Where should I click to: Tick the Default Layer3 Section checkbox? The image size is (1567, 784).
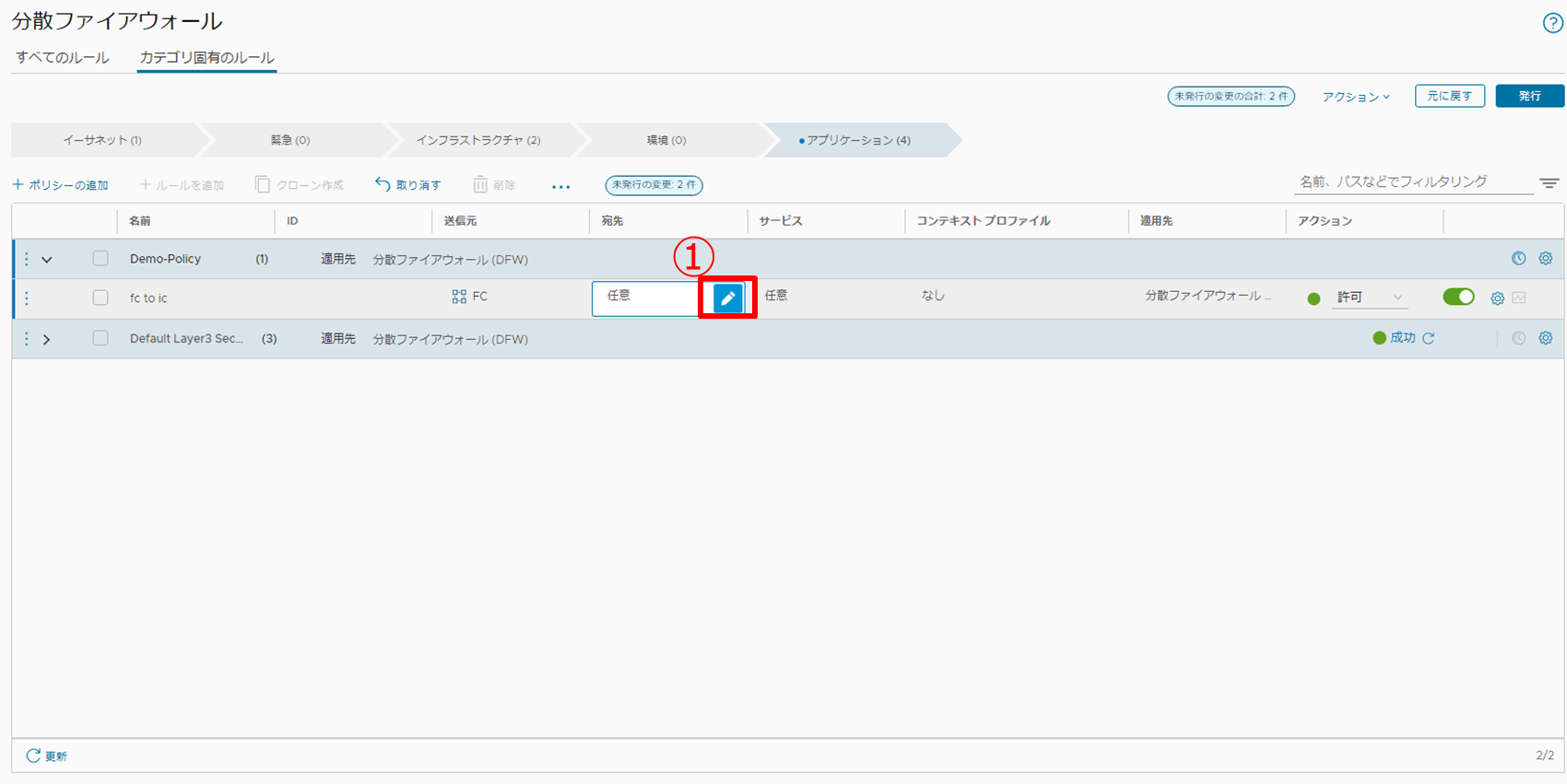coord(100,338)
